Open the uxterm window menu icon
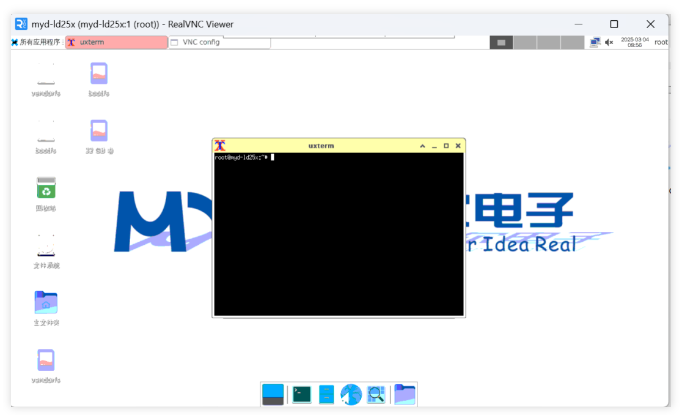The width and height of the screenshot is (685, 415). pos(220,145)
